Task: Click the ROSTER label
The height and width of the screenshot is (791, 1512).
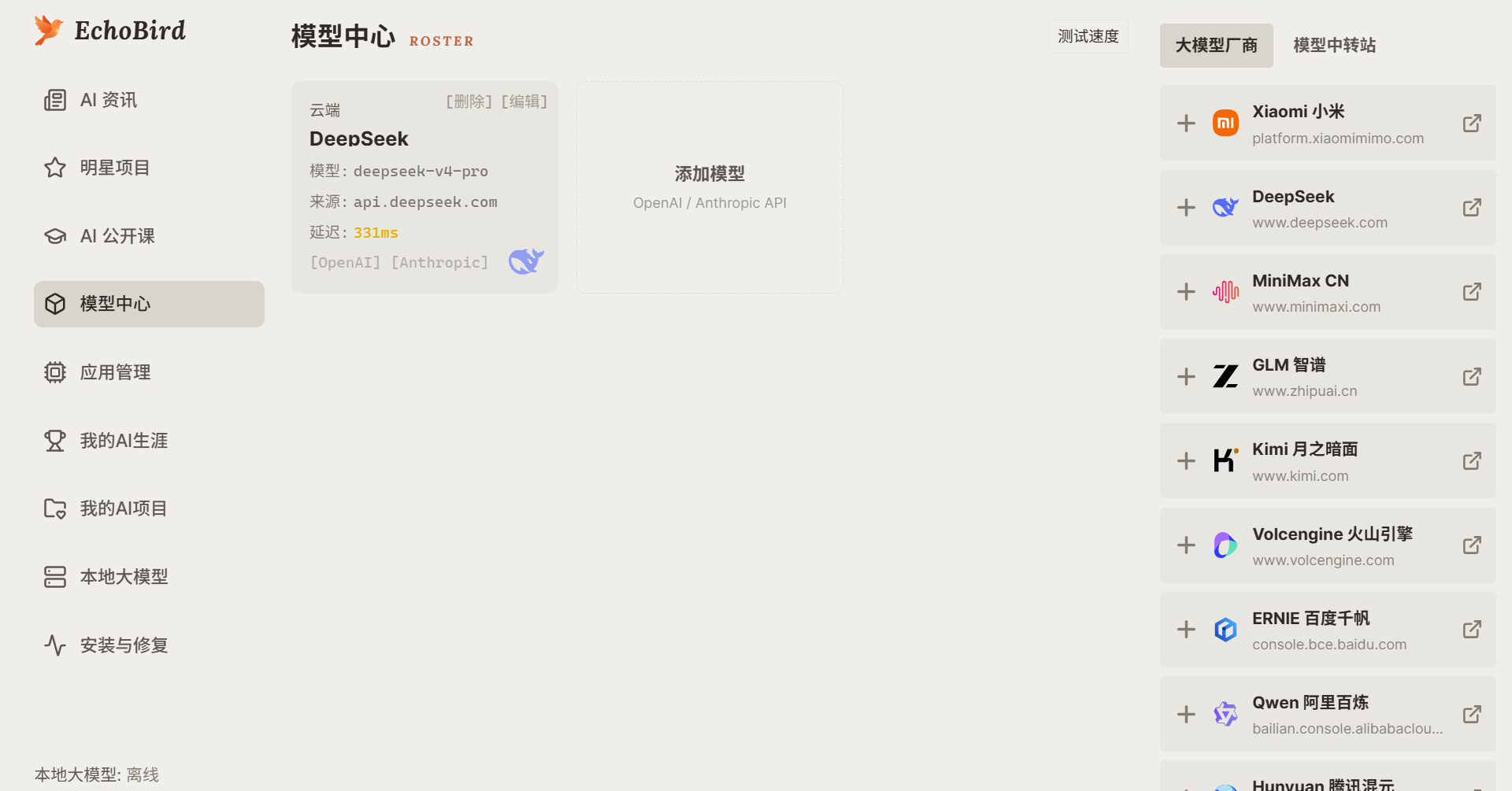Action: 442,42
